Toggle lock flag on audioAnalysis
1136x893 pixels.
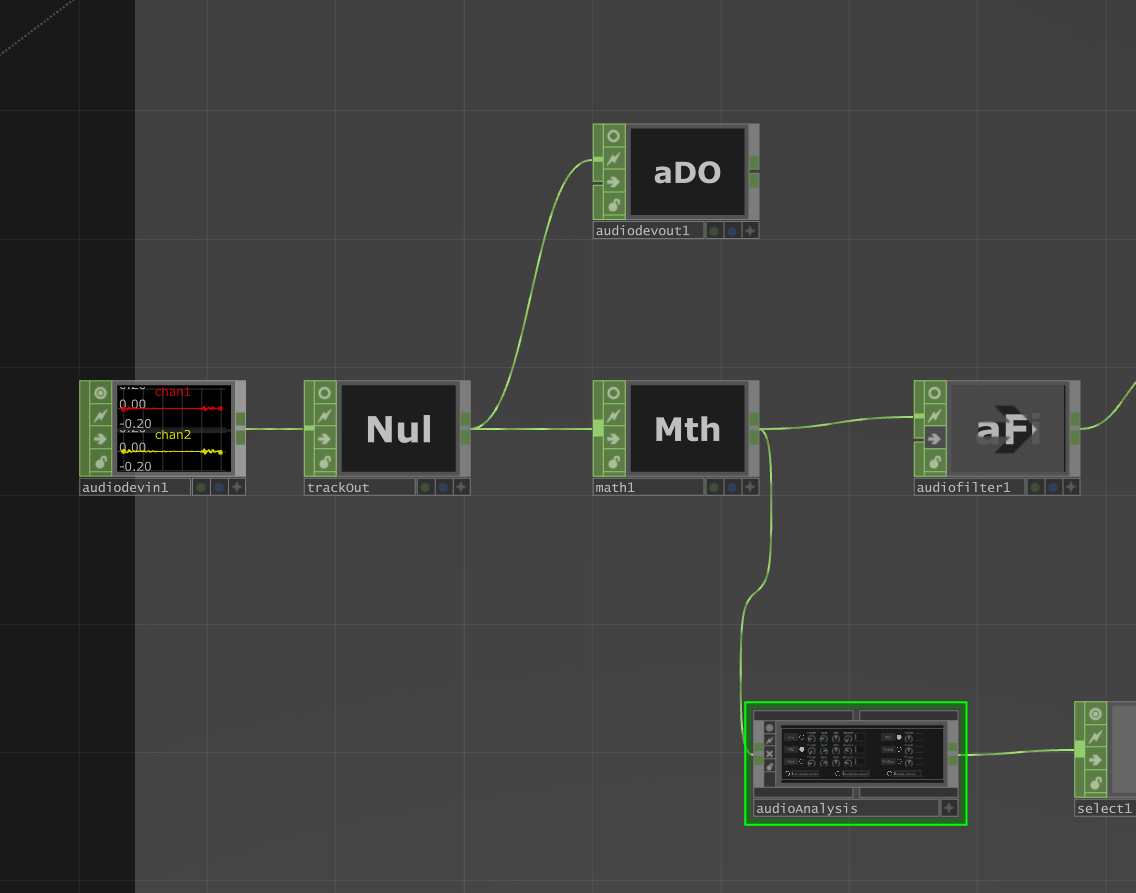click(769, 767)
